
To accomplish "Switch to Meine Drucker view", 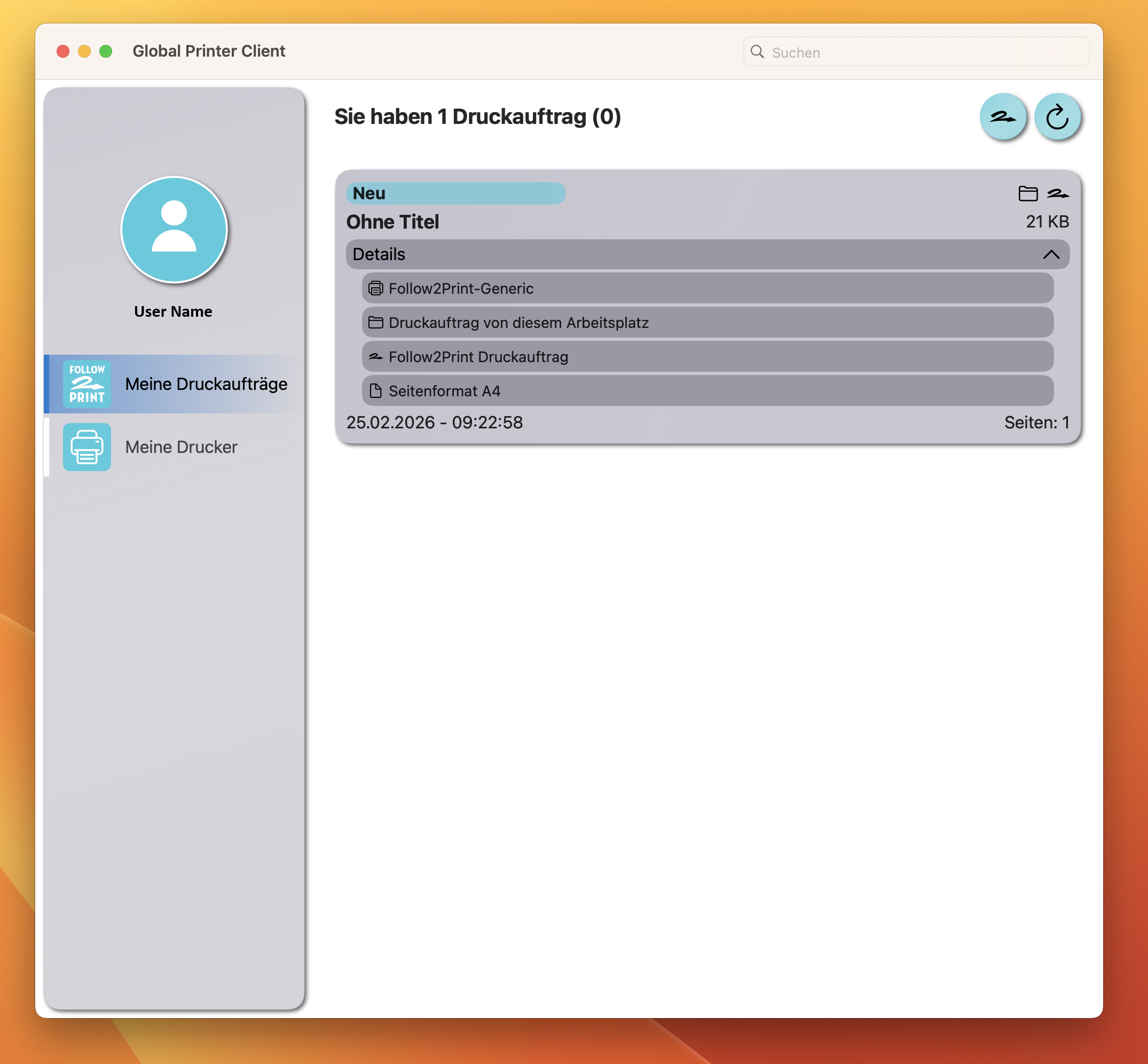I will pyautogui.click(x=181, y=448).
